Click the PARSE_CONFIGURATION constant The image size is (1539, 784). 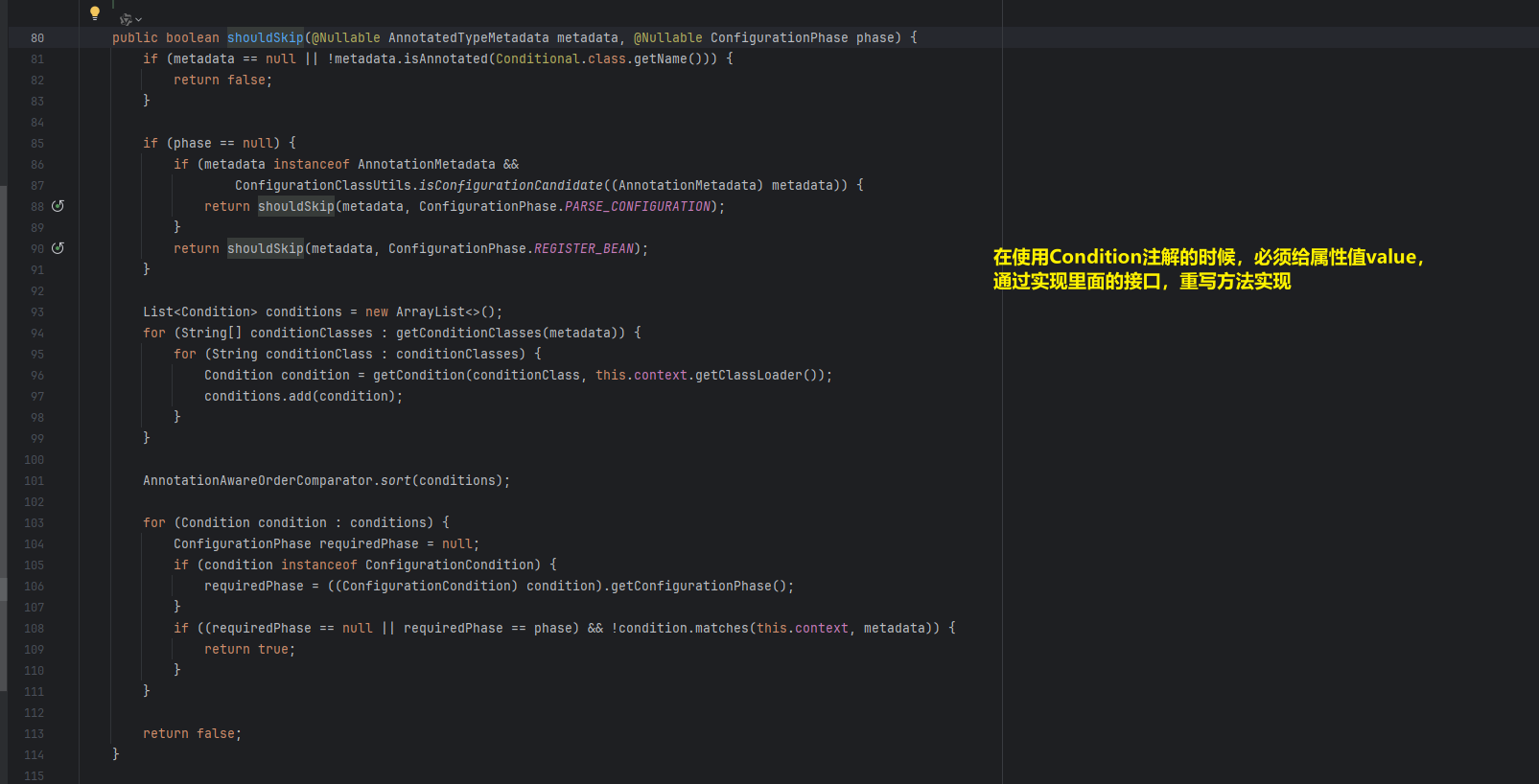[638, 206]
